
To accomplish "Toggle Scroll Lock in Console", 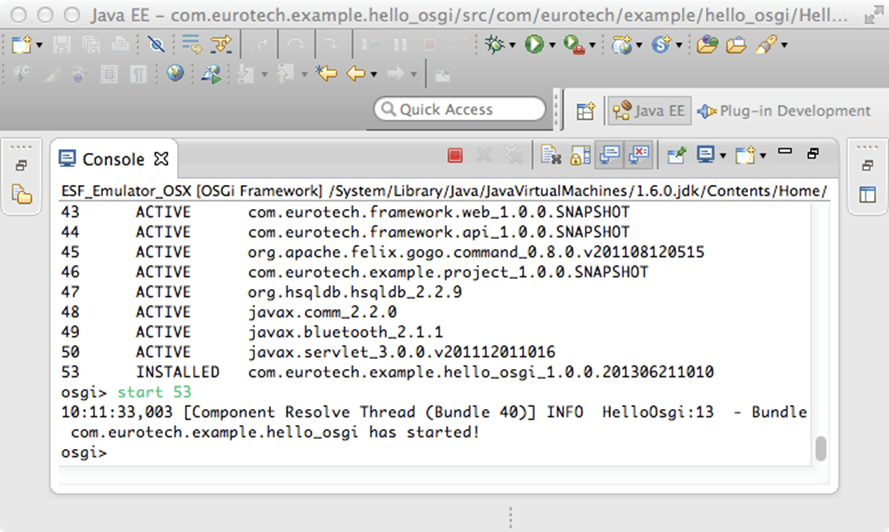I will 580,155.
